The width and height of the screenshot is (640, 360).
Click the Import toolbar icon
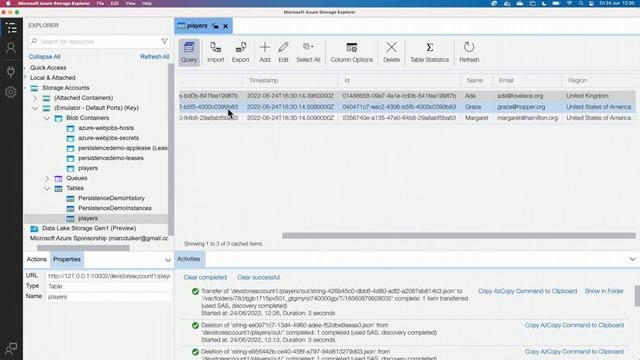(x=216, y=53)
